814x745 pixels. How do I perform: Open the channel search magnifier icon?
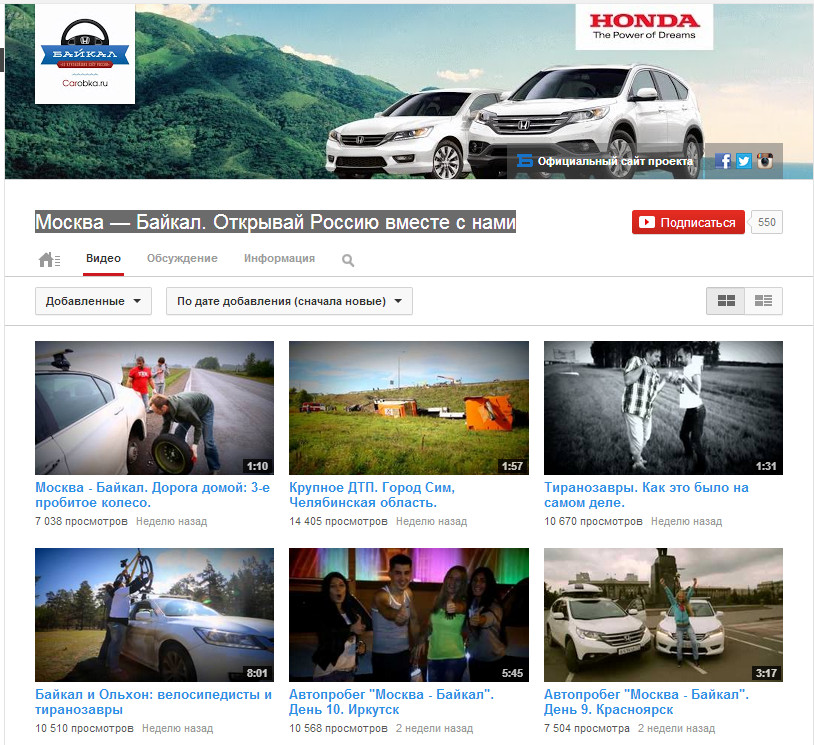pos(348,260)
